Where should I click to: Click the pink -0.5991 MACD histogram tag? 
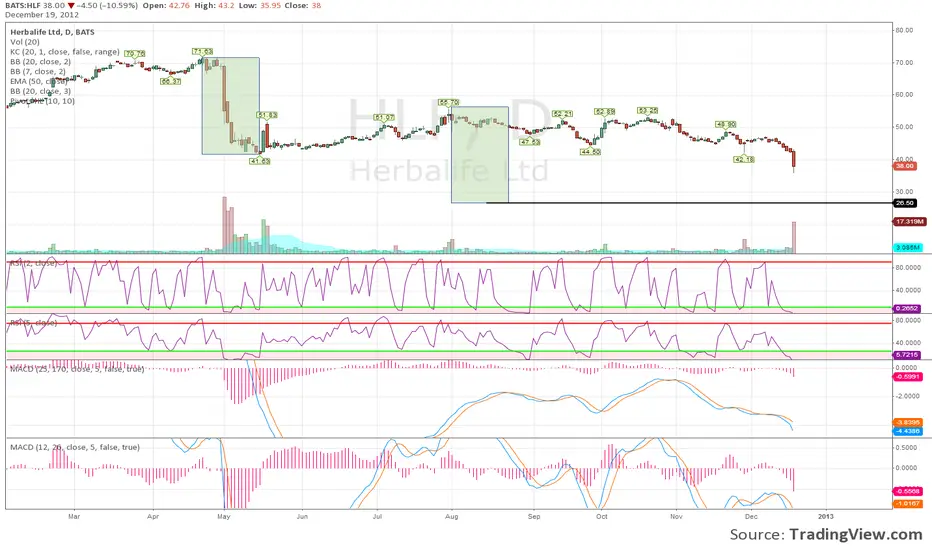pos(908,377)
